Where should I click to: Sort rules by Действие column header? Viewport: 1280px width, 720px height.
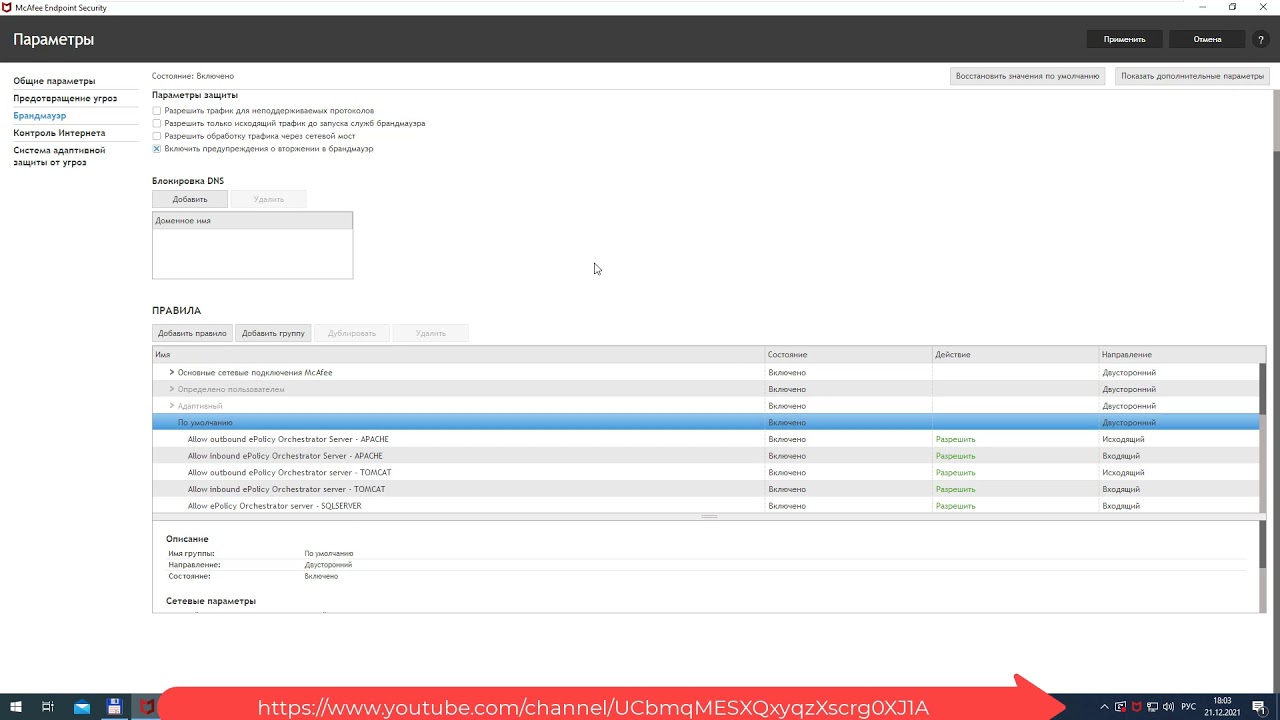[1015, 355]
